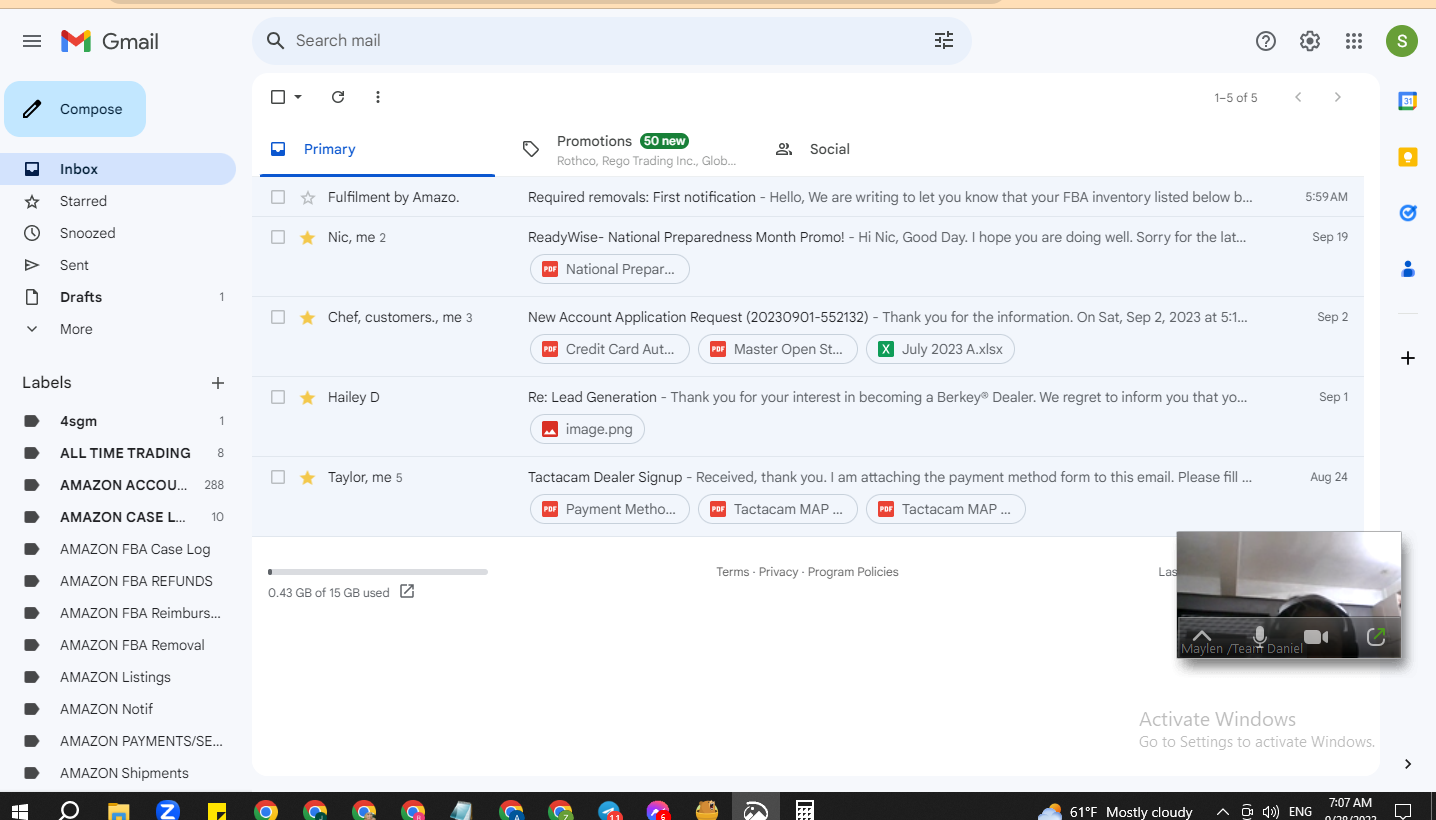Open the select dropdown arrow next to checkbox

point(298,97)
